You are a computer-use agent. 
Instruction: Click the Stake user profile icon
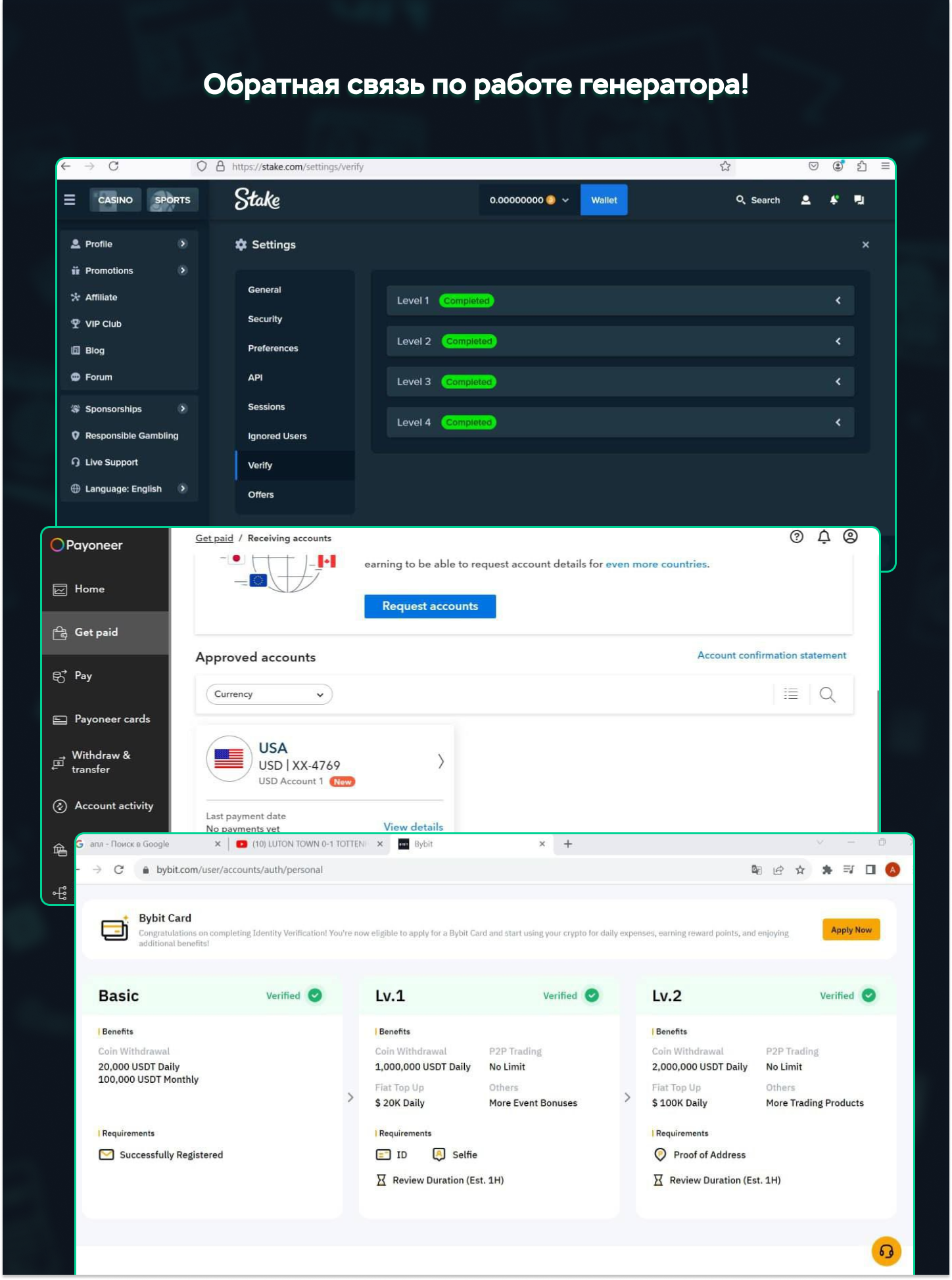(x=805, y=200)
